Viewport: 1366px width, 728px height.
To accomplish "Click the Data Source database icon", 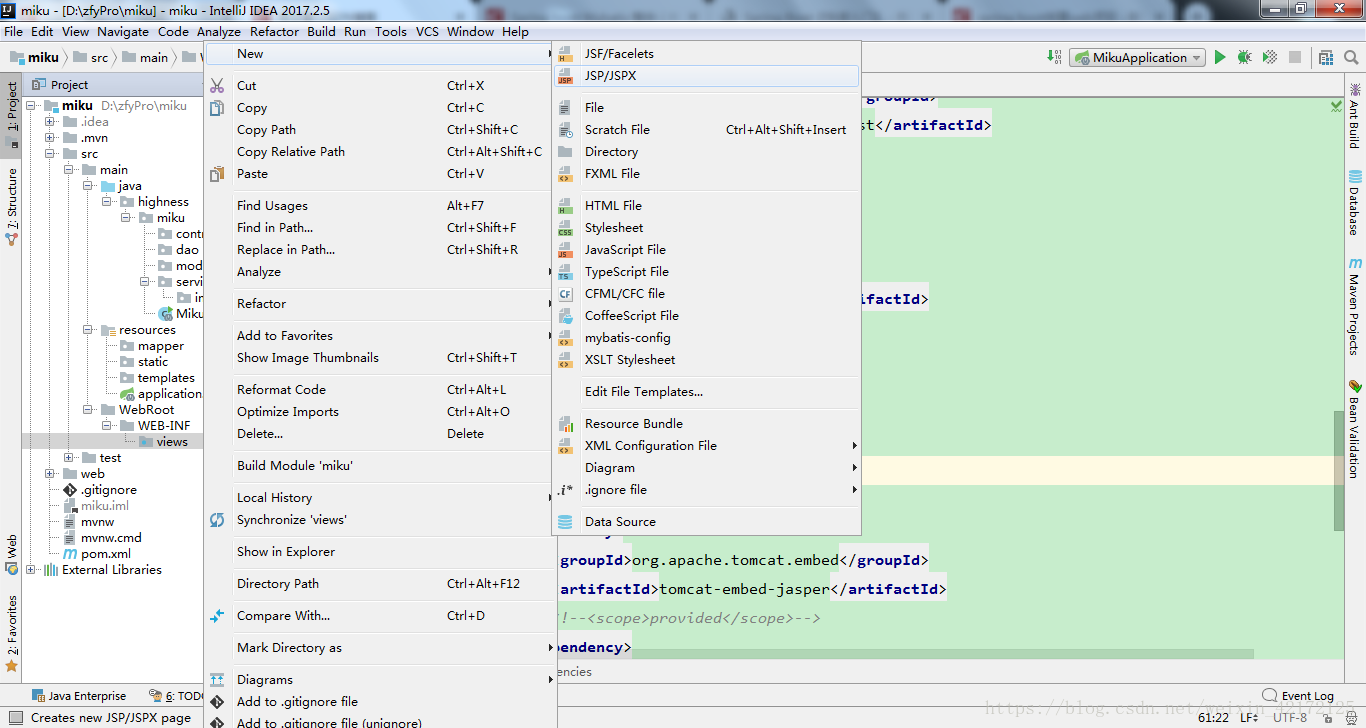I will [x=565, y=522].
